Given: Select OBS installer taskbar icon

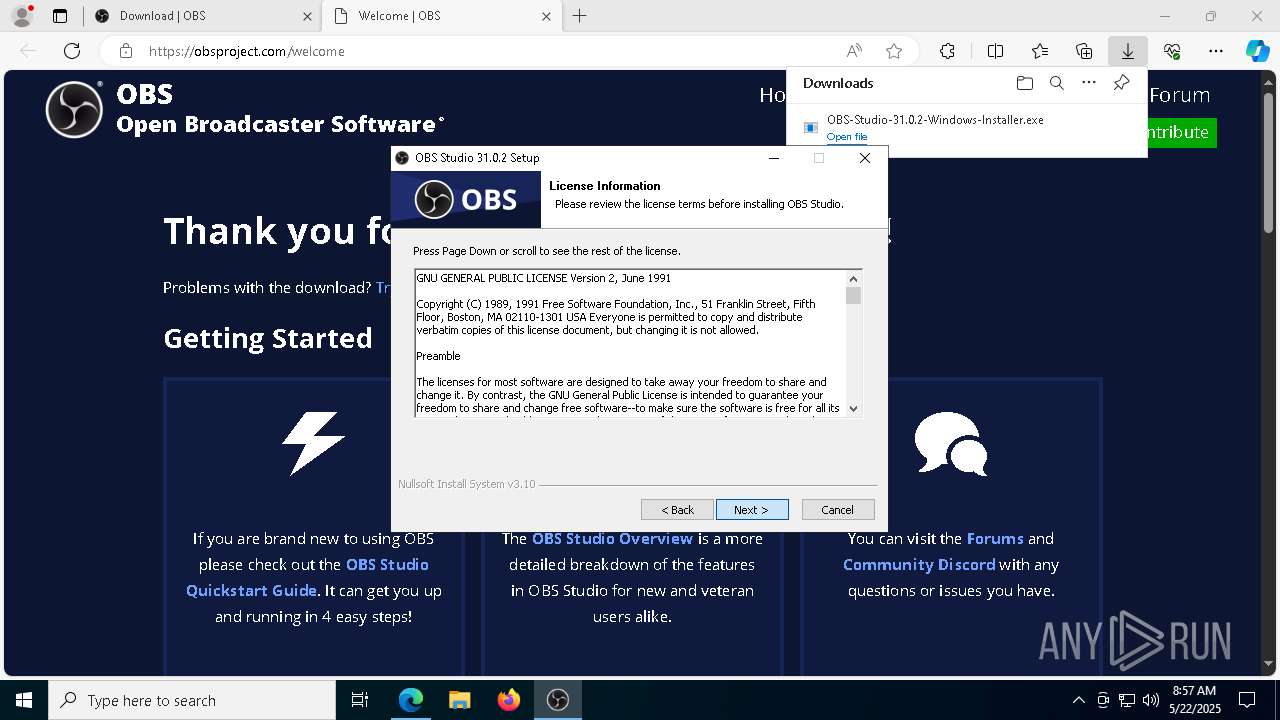Looking at the screenshot, I should tap(558, 700).
